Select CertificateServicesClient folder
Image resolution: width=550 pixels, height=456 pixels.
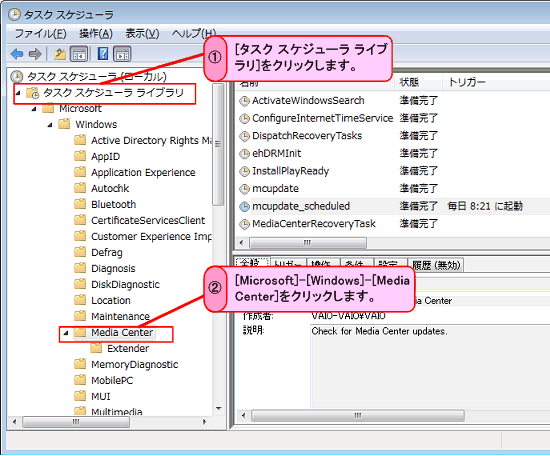148,220
